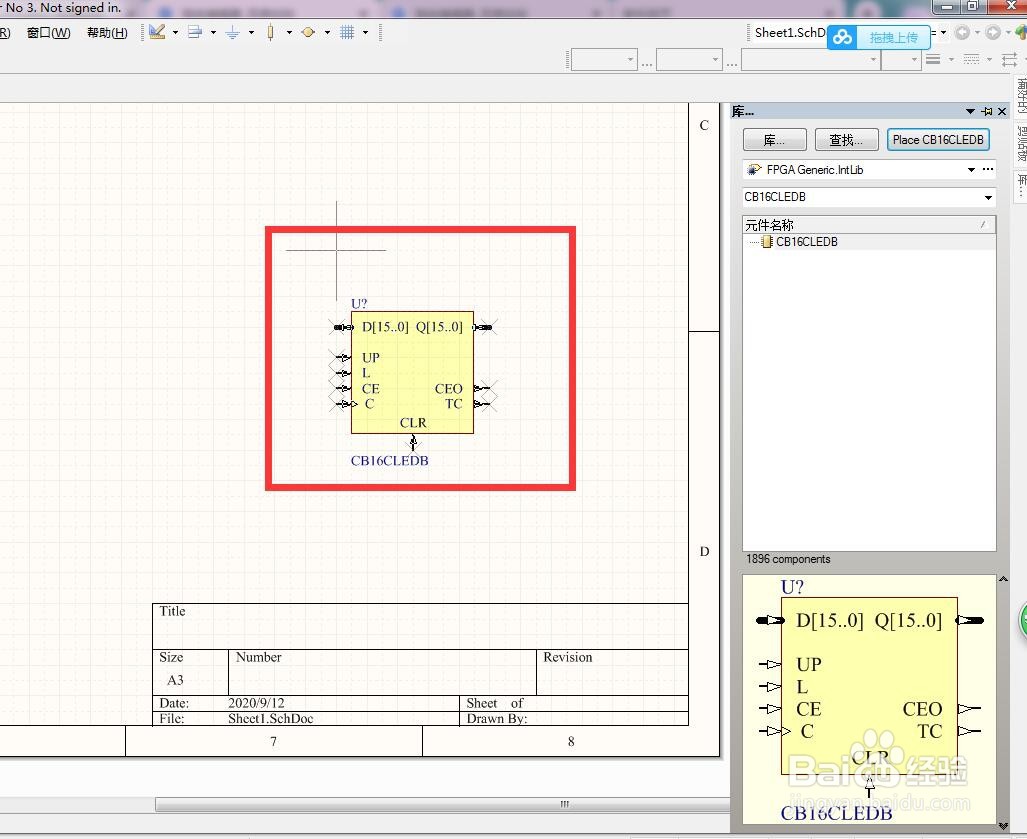The image size is (1027, 839).
Task: Click the U? designator on the schematic
Action: tap(359, 303)
